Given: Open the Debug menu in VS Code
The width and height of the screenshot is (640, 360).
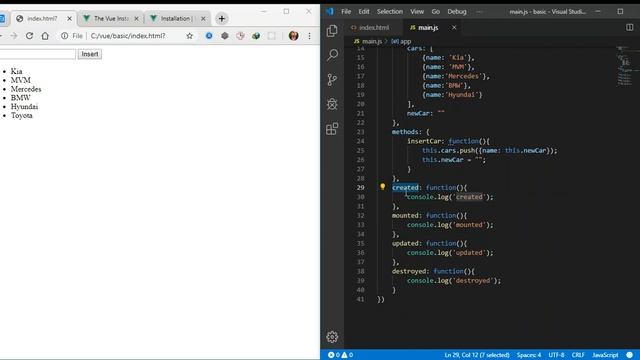Looking at the screenshot, I should pos(457,11).
